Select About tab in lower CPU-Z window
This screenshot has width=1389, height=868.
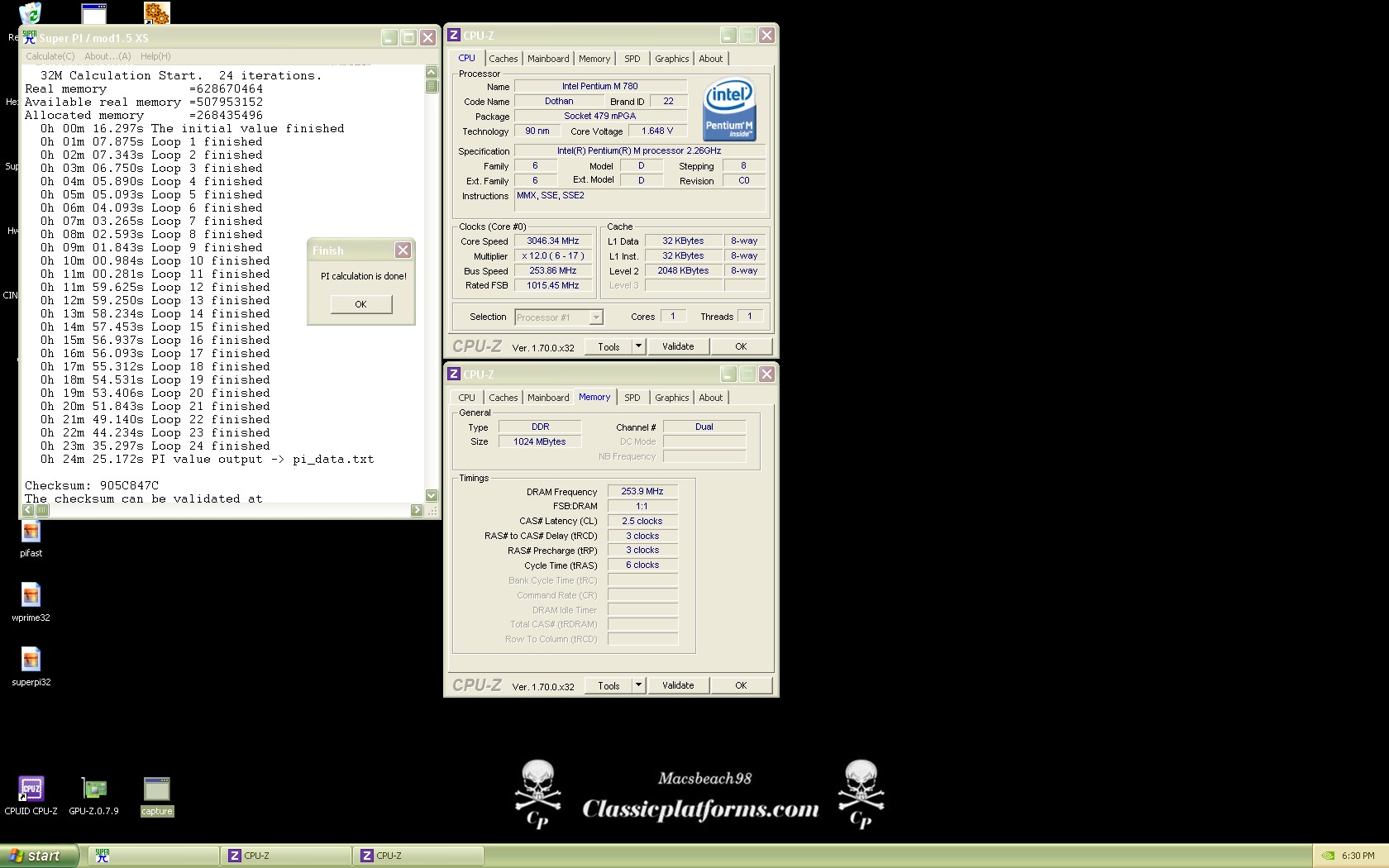coord(710,398)
